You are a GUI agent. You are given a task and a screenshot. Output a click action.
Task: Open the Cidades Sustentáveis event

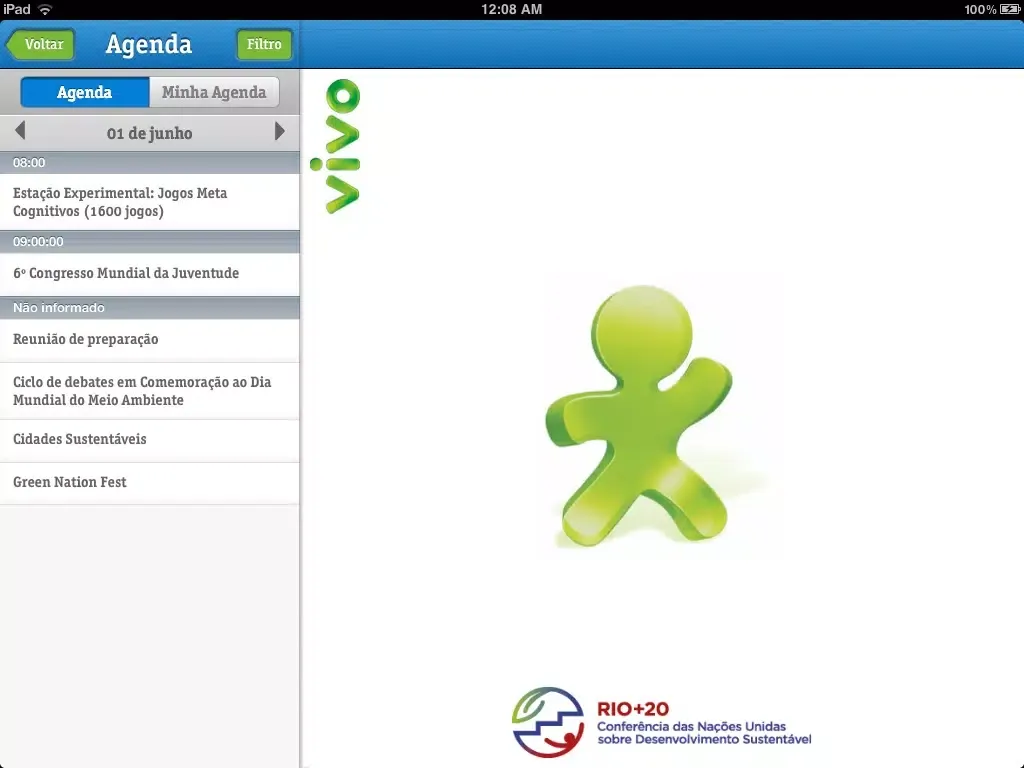(x=150, y=440)
